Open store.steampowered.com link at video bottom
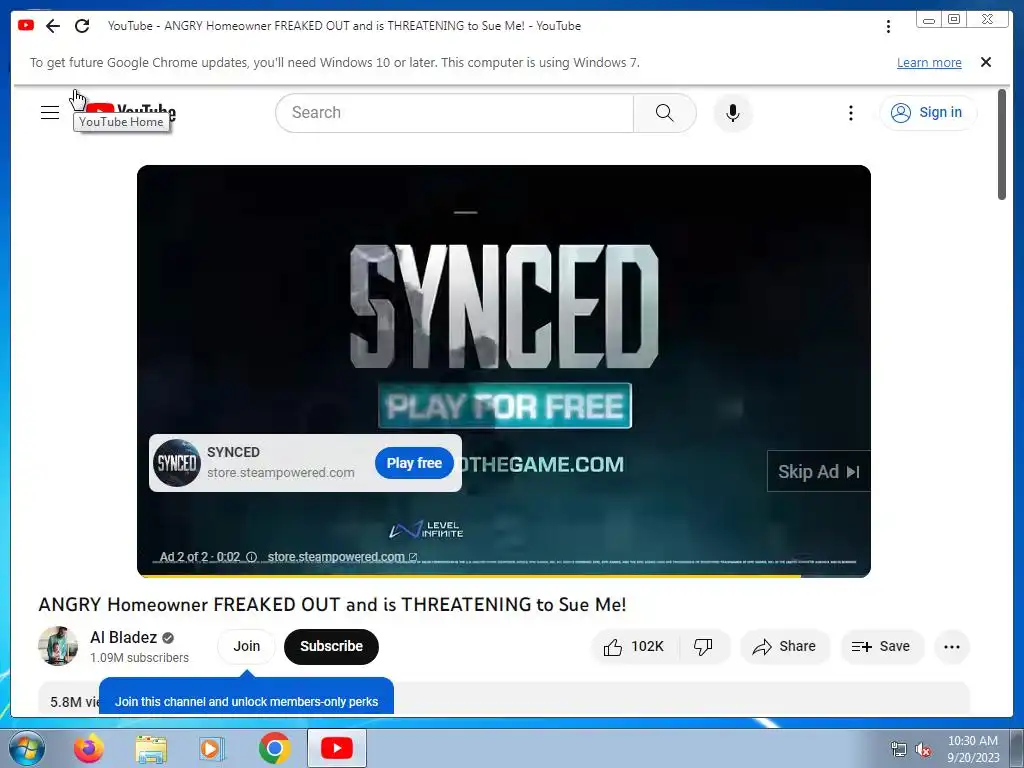The image size is (1024, 768). pyautogui.click(x=342, y=557)
